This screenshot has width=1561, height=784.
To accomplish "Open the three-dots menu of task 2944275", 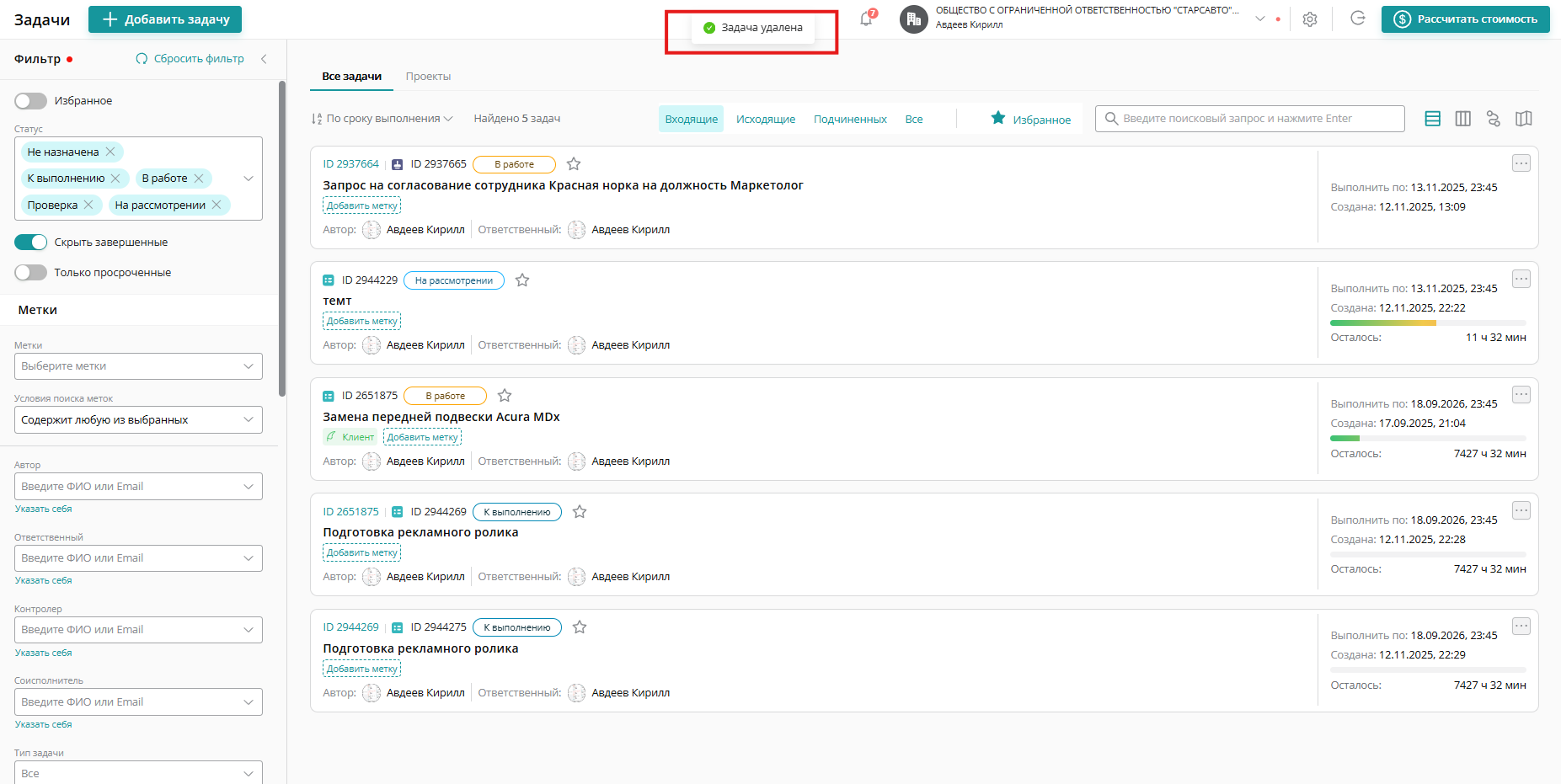I will pos(1521,626).
